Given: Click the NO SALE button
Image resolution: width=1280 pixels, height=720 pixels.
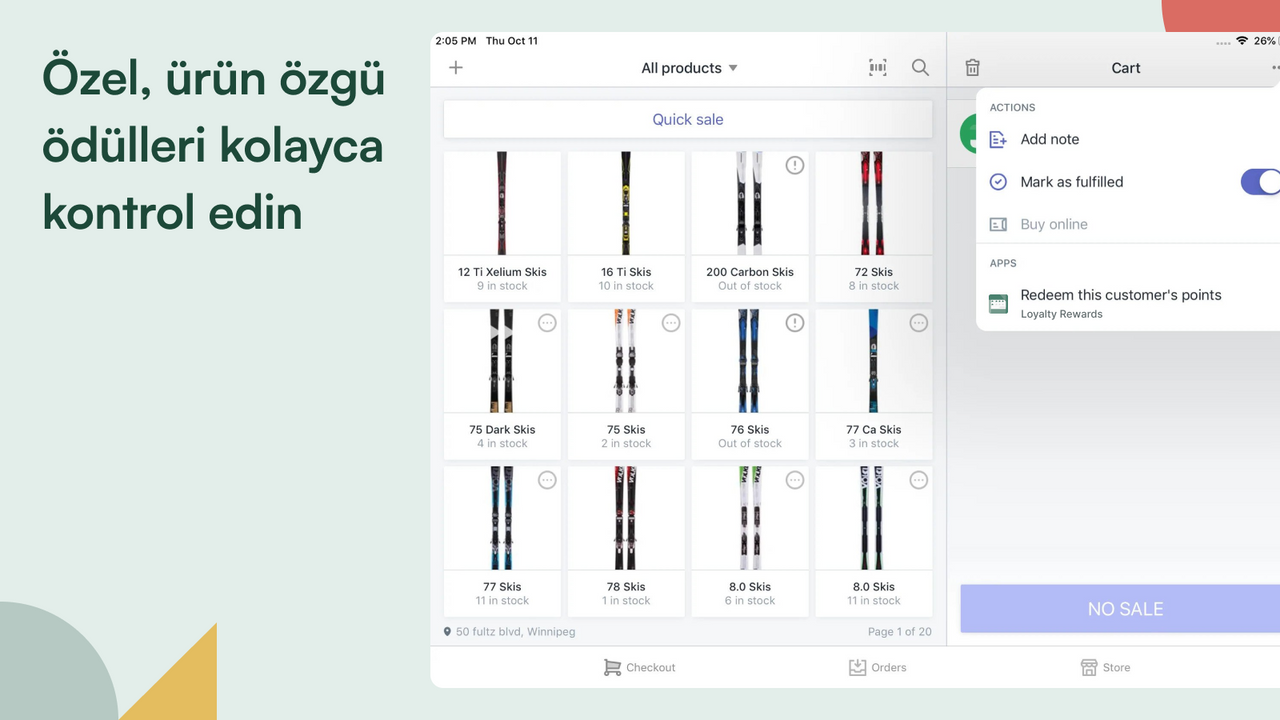Looking at the screenshot, I should tap(1120, 609).
